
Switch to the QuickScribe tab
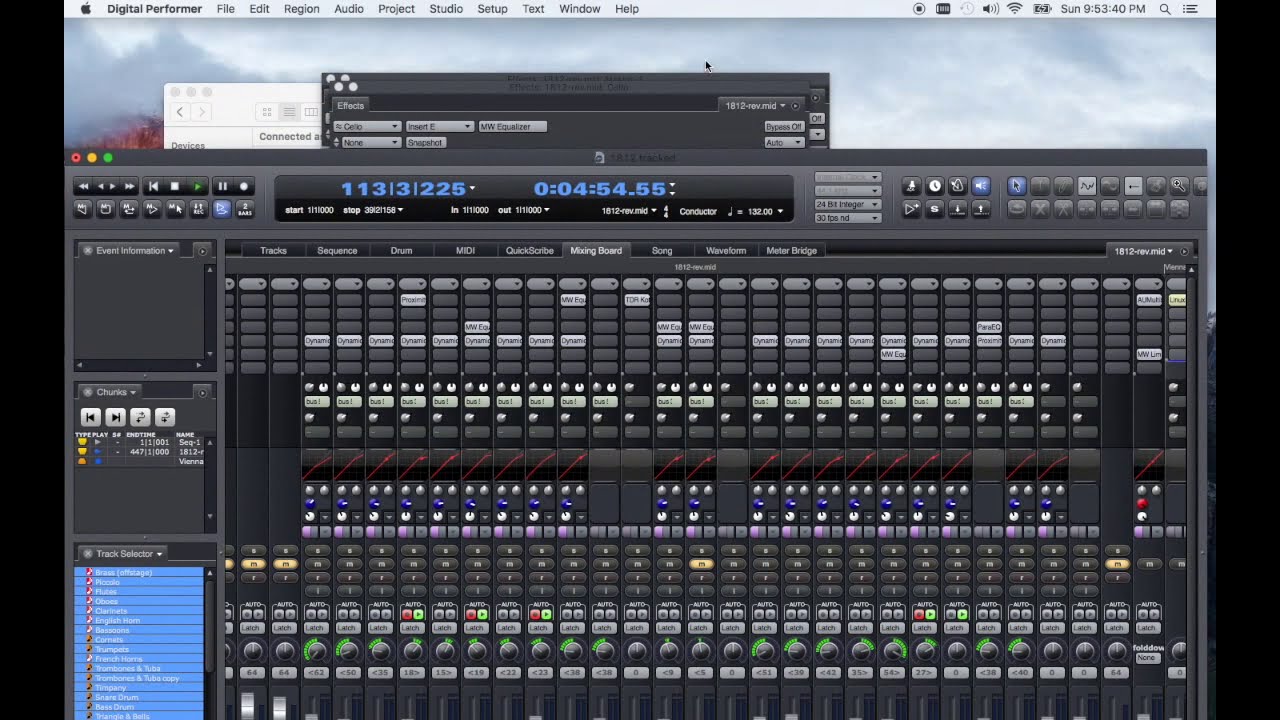point(529,251)
